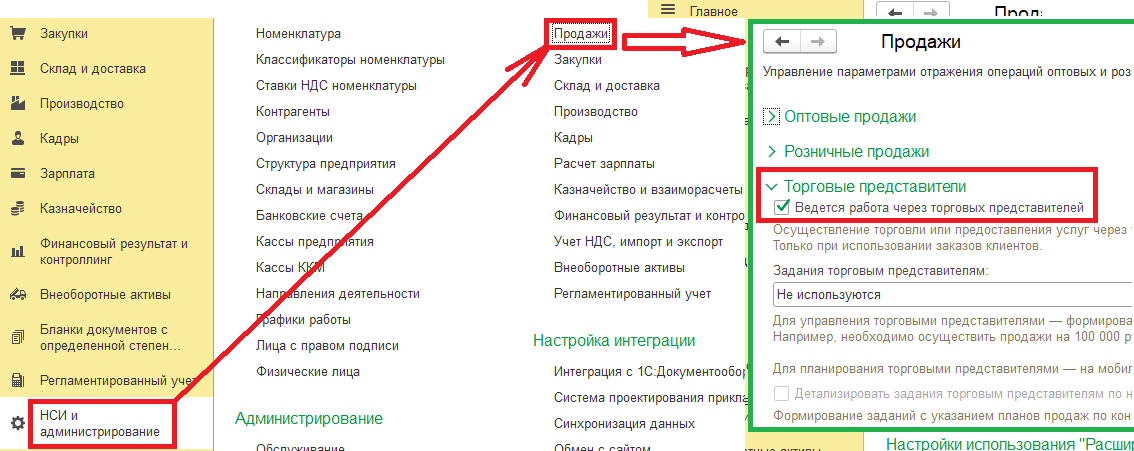The width and height of the screenshot is (1134, 451).
Task: Click the Казначейство coins icon
Action: point(17,209)
